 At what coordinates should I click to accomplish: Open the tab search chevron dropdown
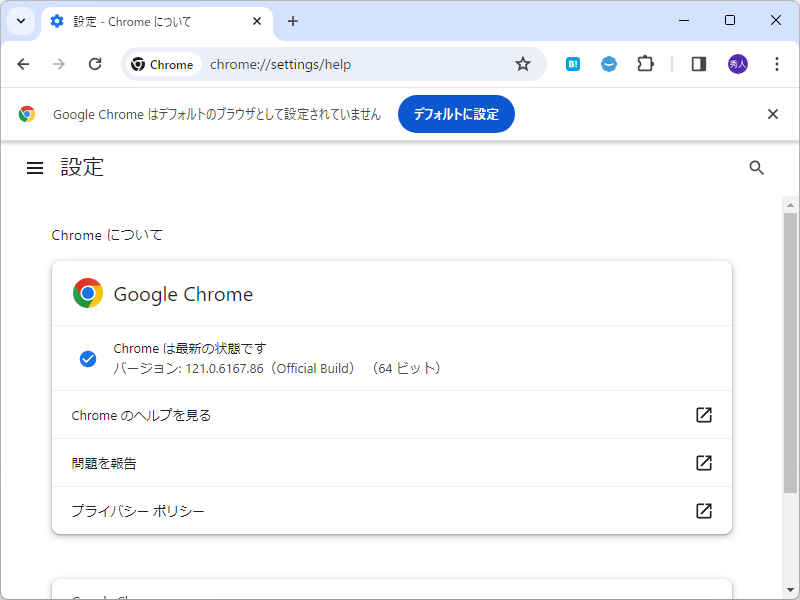pos(21,20)
